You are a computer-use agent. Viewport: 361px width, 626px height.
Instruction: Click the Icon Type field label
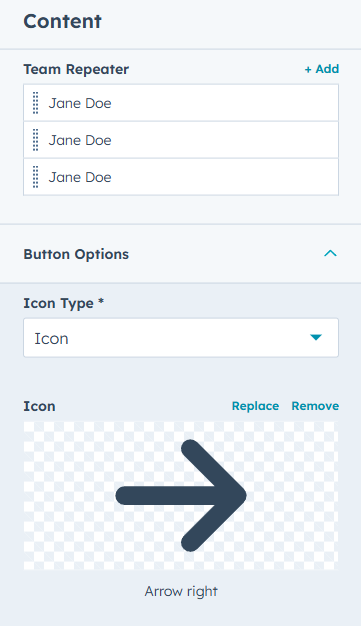tap(58, 303)
